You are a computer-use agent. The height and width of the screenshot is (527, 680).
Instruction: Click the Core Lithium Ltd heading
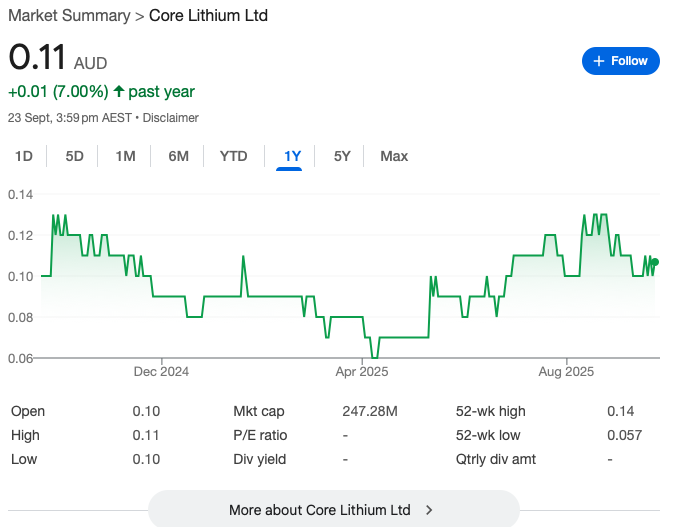tap(208, 16)
